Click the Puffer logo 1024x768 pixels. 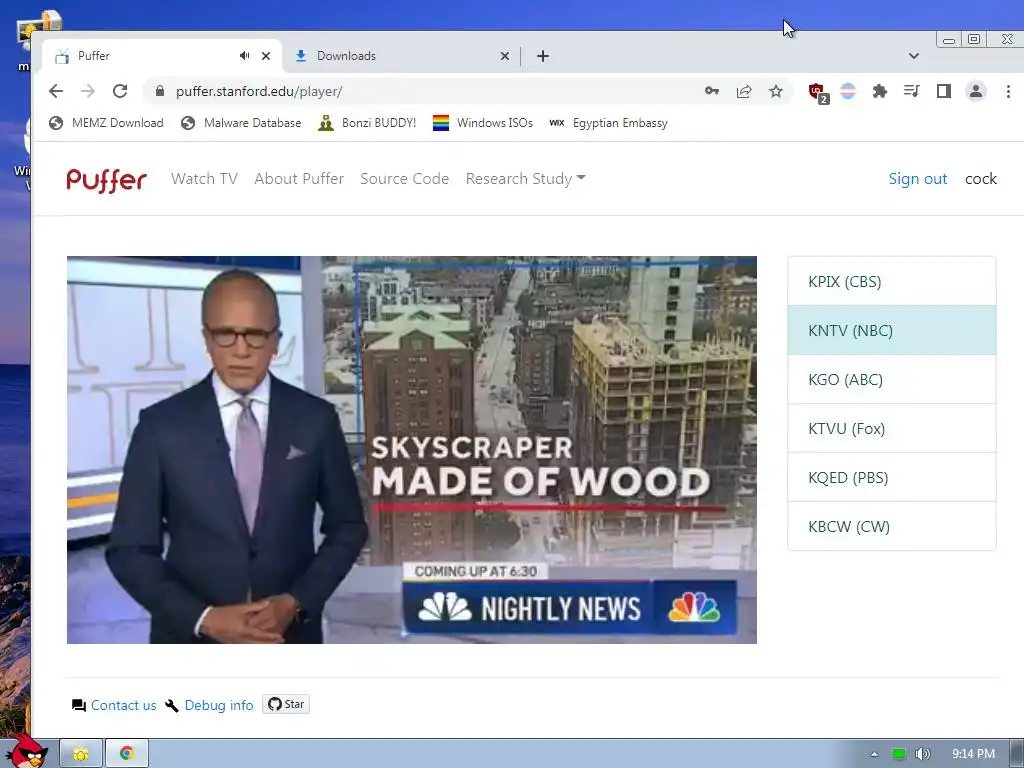pyautogui.click(x=106, y=180)
